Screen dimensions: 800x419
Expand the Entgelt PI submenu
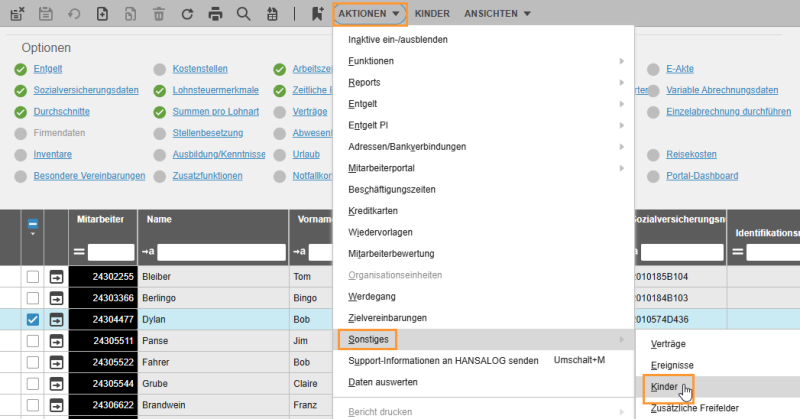[483, 126]
